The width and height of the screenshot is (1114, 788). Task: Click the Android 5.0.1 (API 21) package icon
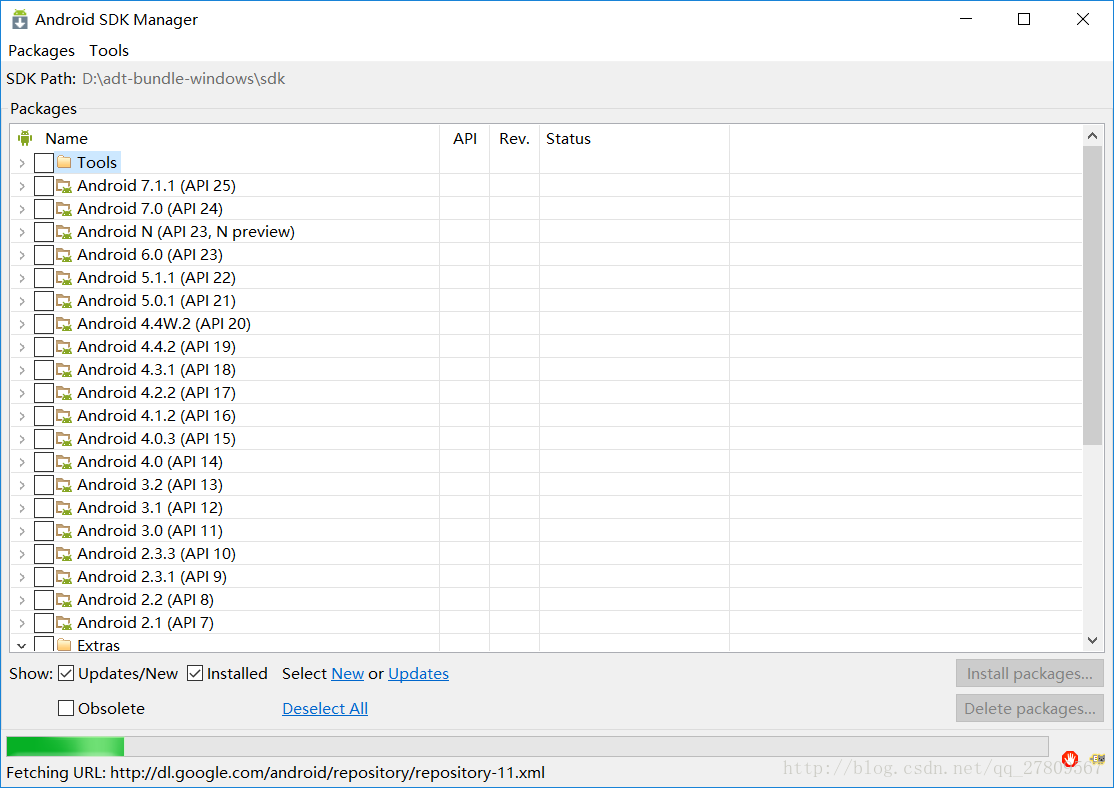(64, 301)
